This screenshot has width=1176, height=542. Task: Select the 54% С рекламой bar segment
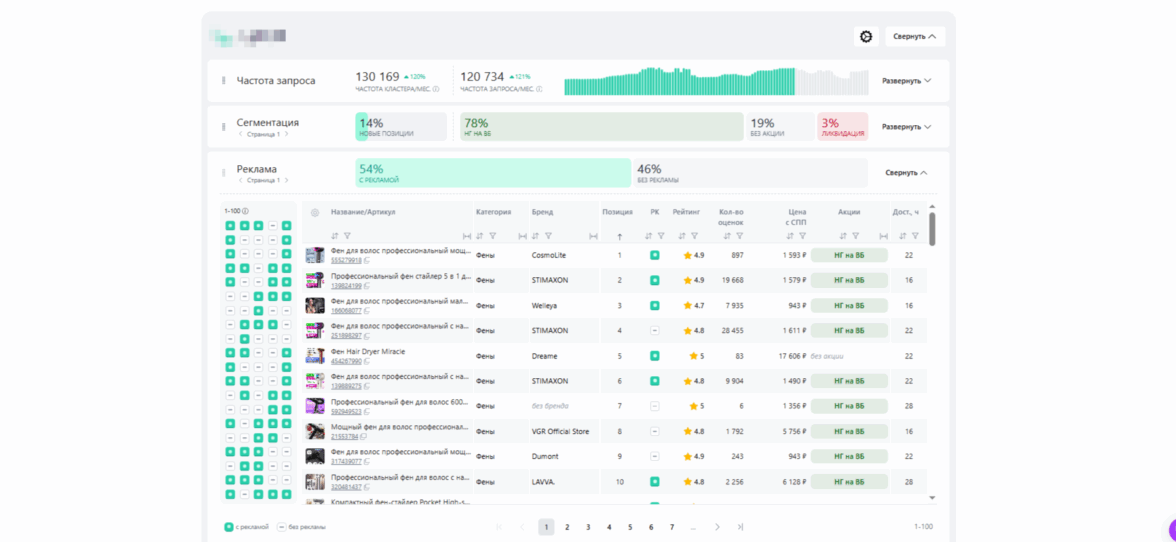click(492, 173)
